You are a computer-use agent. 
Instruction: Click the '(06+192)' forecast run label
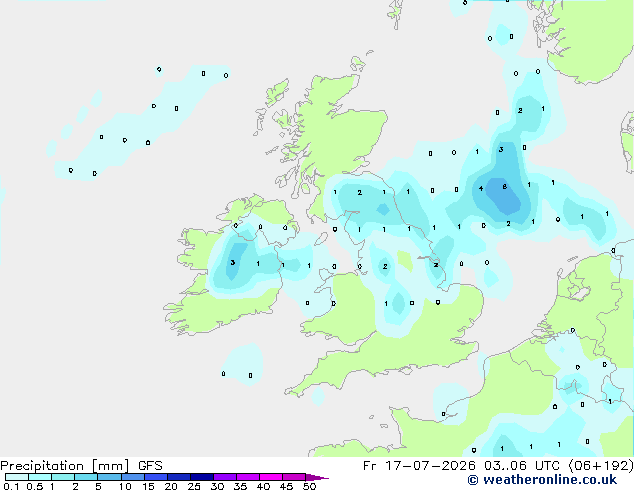click(x=601, y=466)
